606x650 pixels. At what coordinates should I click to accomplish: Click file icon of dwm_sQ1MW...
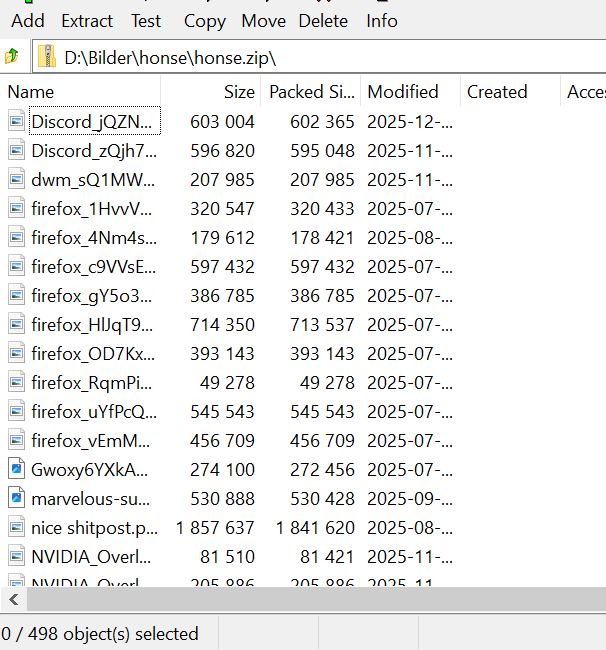(17, 179)
